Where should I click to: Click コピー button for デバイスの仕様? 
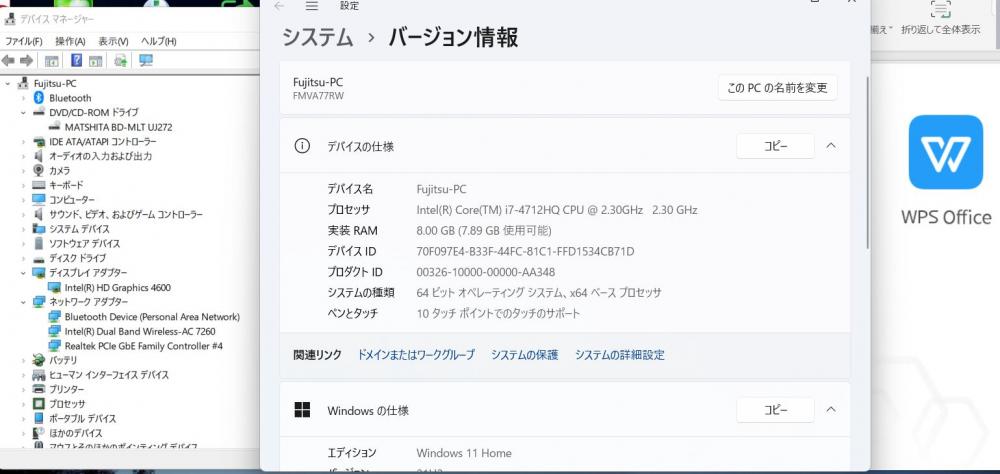click(776, 145)
